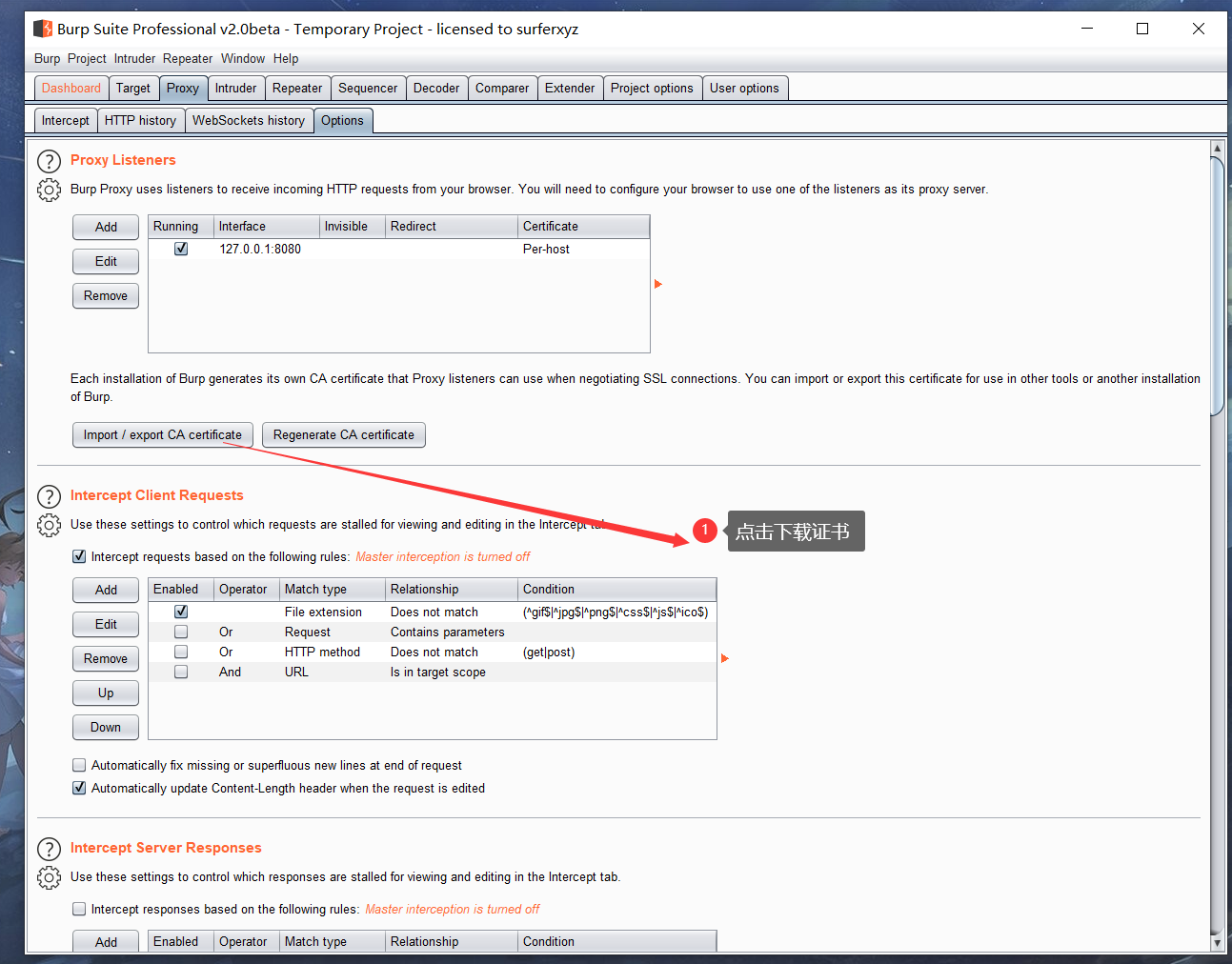Open Intercept Server Responses help icon

(x=49, y=849)
